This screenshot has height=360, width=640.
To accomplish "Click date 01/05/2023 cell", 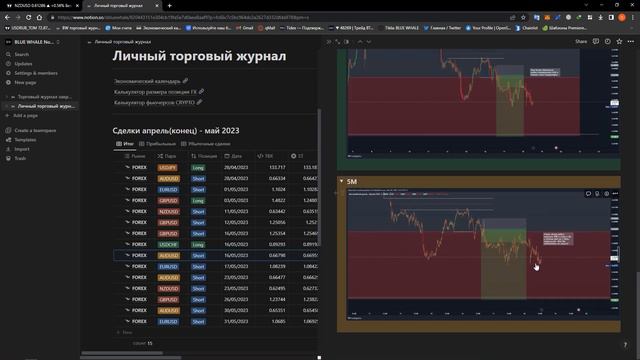I will [x=236, y=189].
